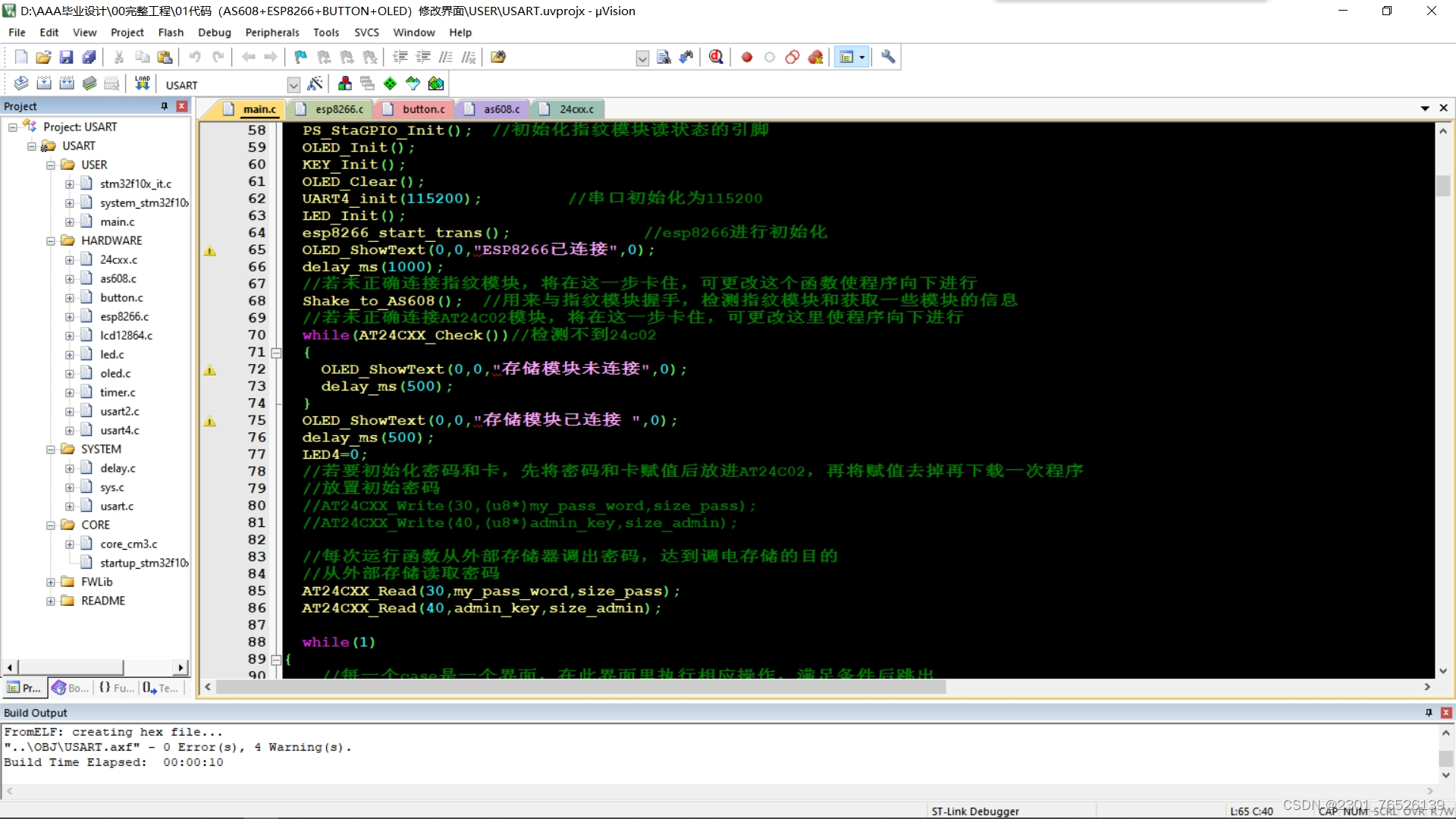Expand the FWLib folder
Screen dimensions: 1456x819
coord(51,582)
